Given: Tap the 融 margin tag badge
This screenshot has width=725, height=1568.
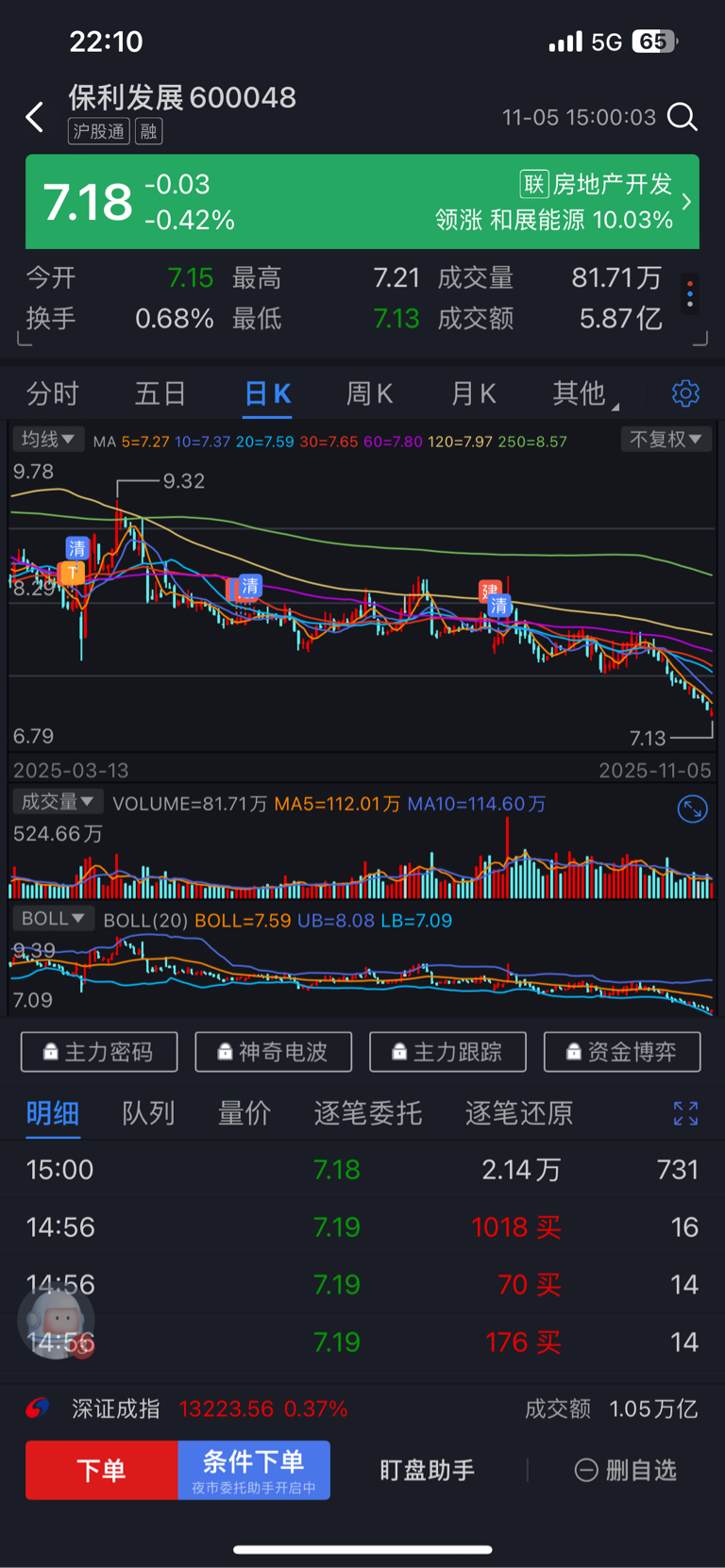Looking at the screenshot, I should click(149, 131).
